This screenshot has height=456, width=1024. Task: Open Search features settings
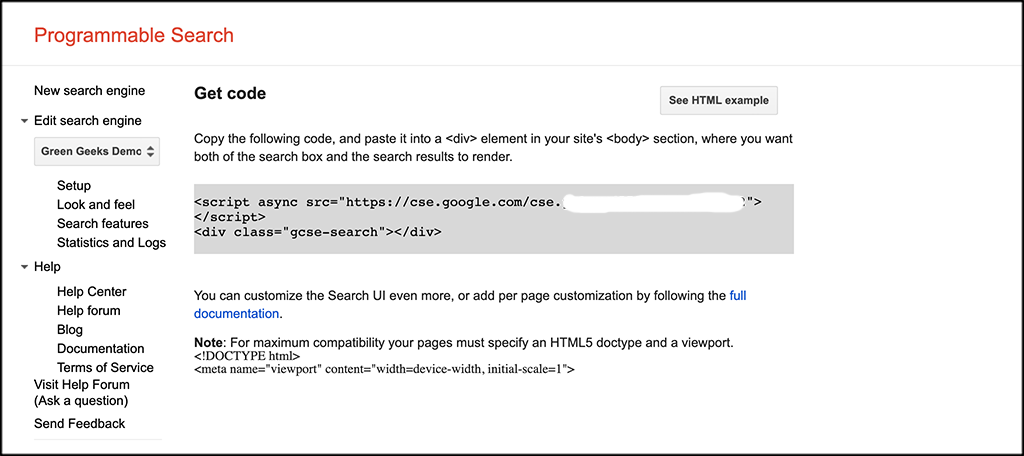pyautogui.click(x=103, y=223)
